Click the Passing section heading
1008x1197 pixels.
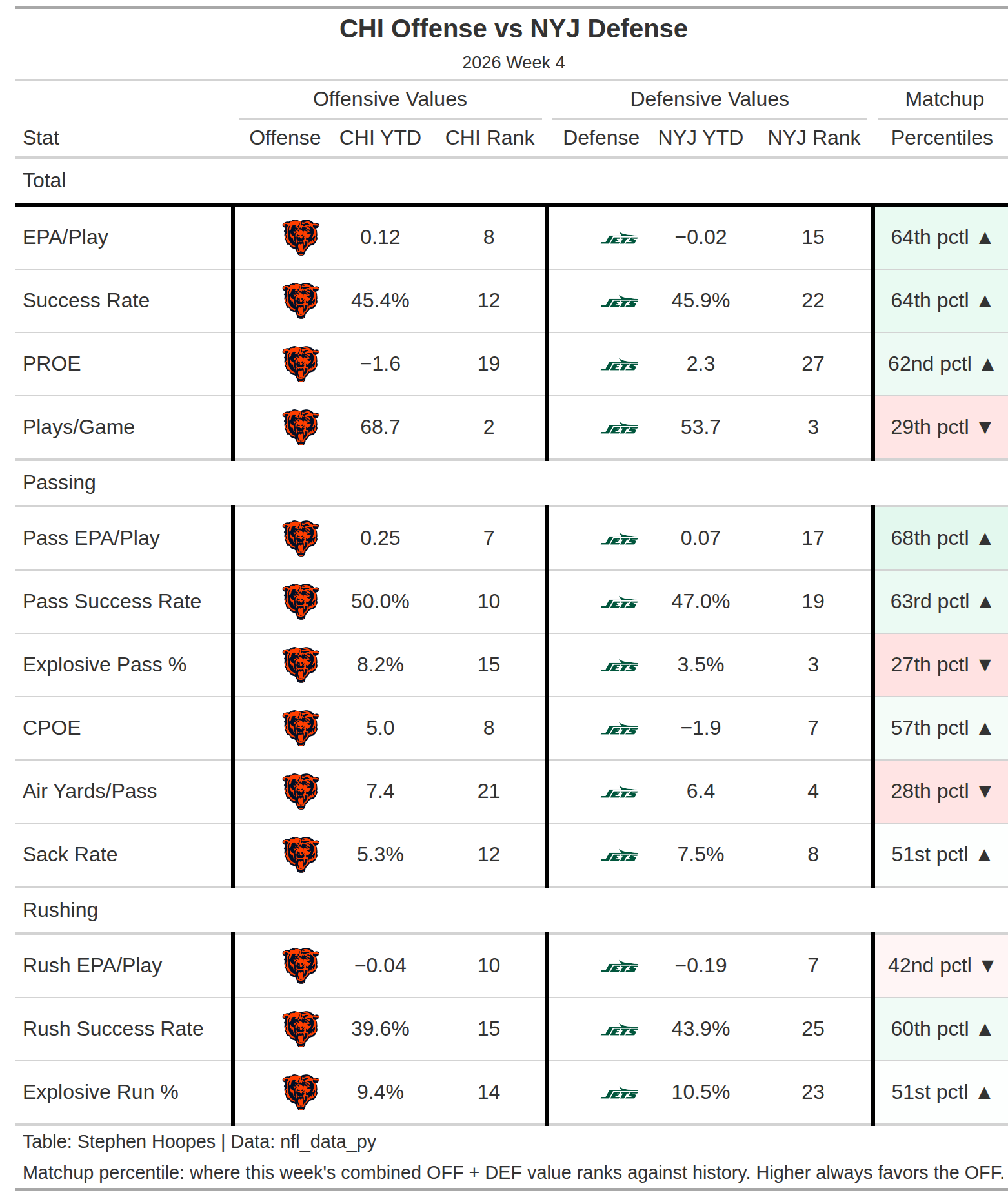point(59,482)
